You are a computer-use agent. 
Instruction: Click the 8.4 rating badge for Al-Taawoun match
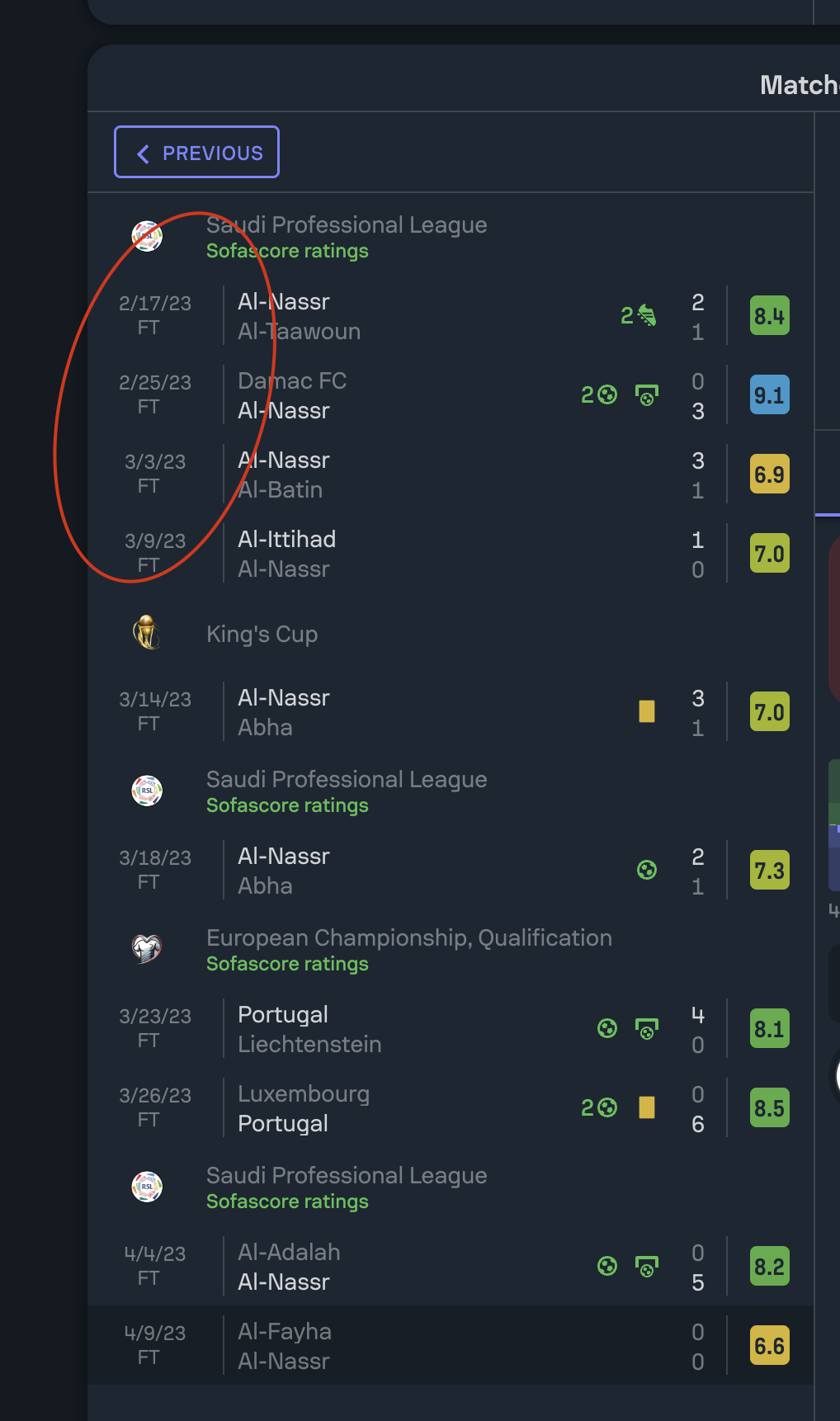coord(768,316)
